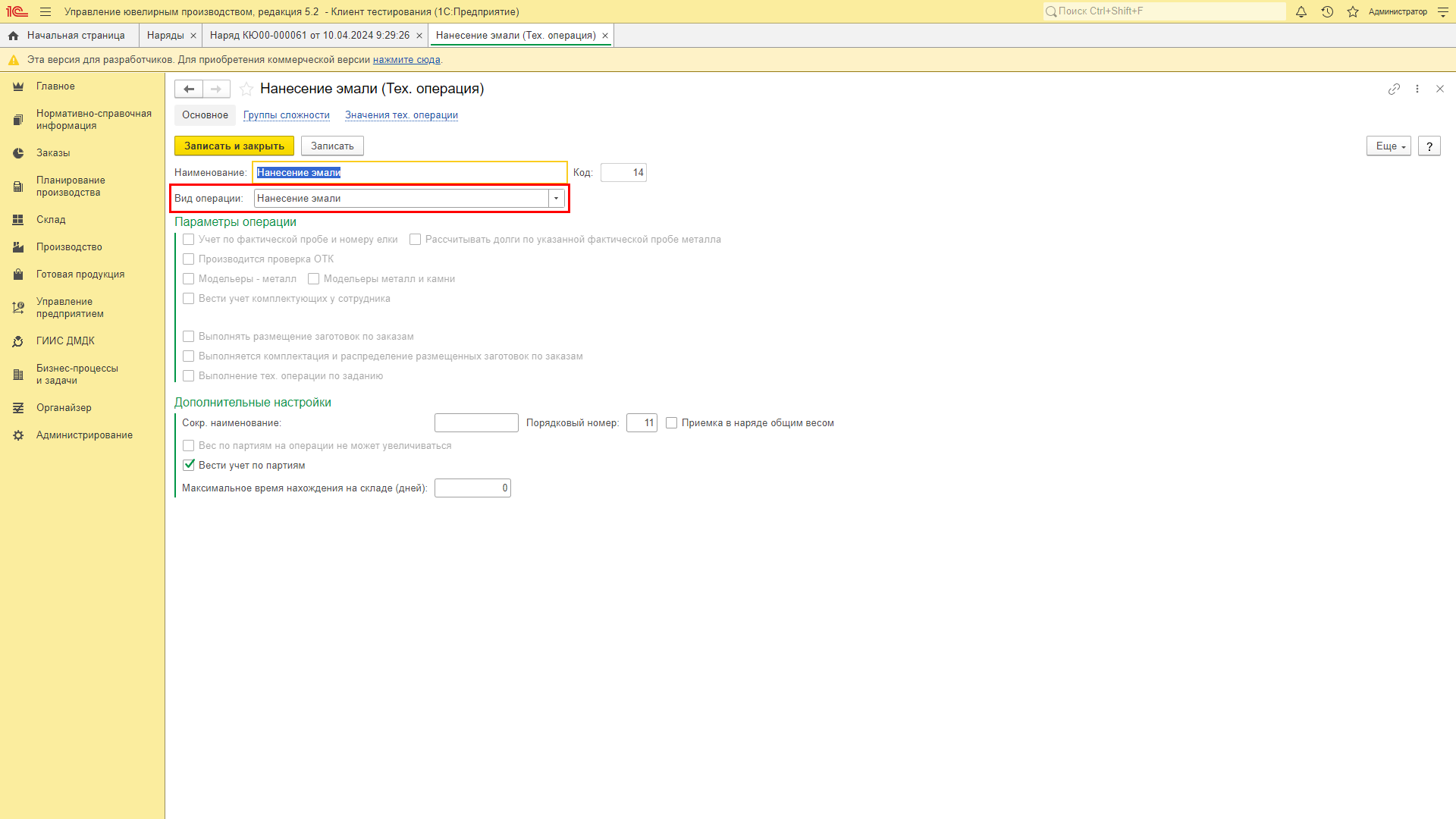Open the ГИИС ДМДК section icon

click(x=18, y=341)
